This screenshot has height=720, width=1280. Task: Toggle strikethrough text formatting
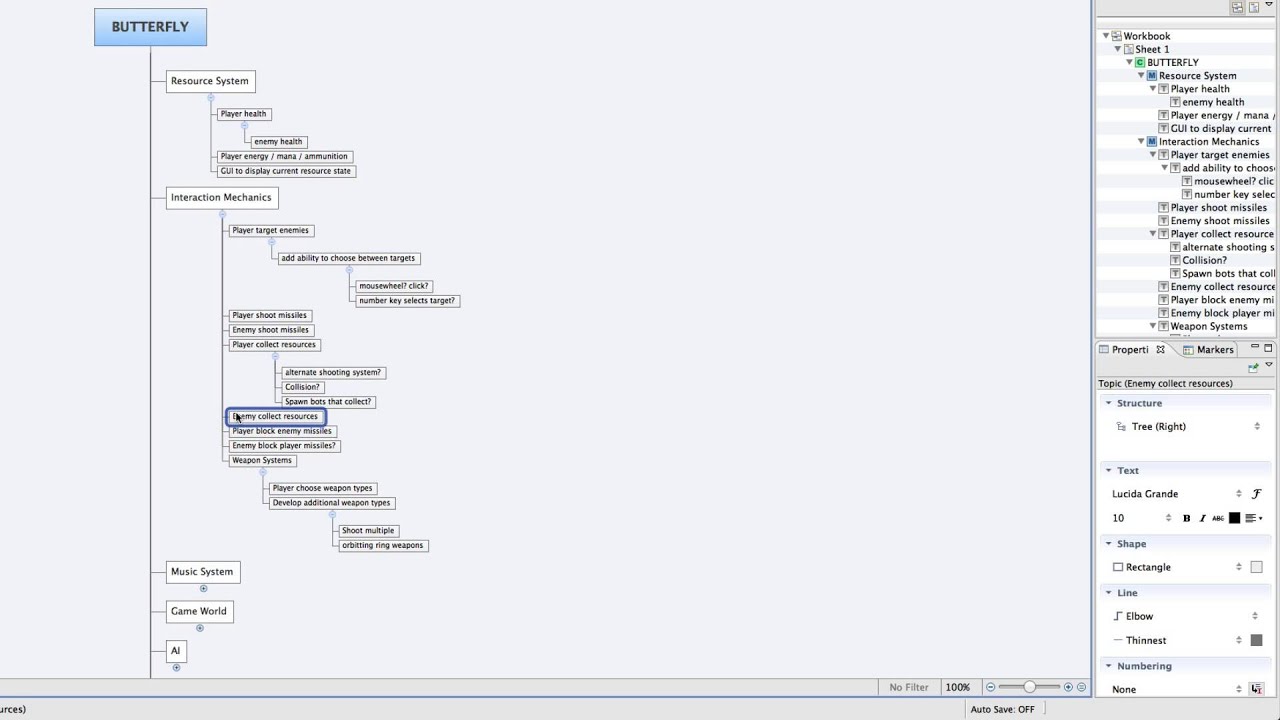point(1218,518)
